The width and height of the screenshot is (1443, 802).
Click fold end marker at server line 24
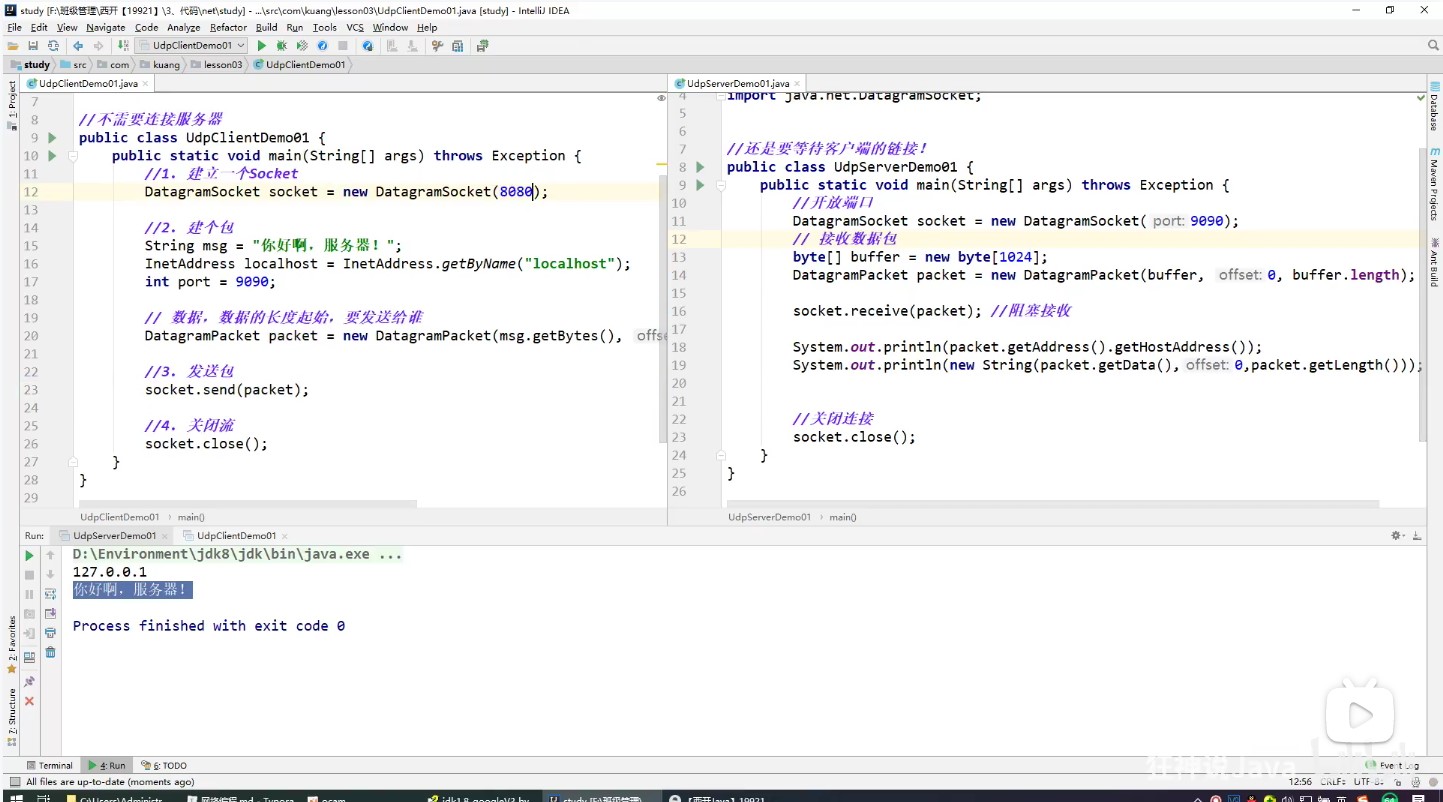tap(720, 455)
